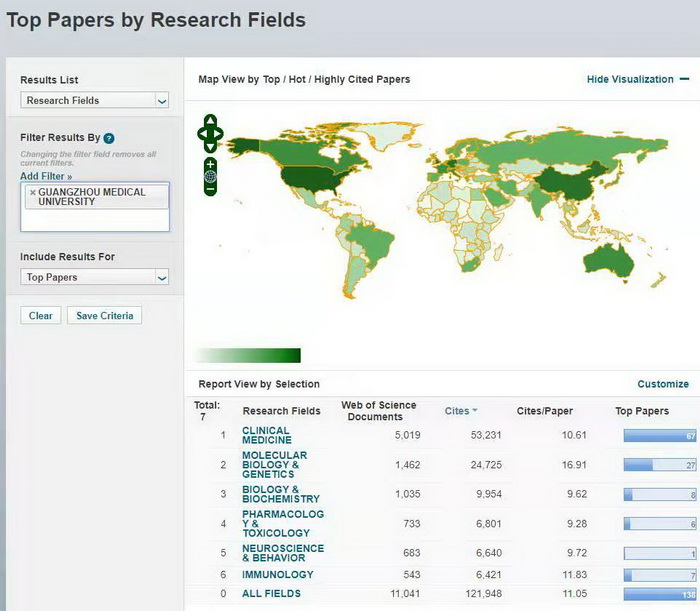700x611 pixels.
Task: Pan the map left with the arrow
Action: [x=202, y=133]
